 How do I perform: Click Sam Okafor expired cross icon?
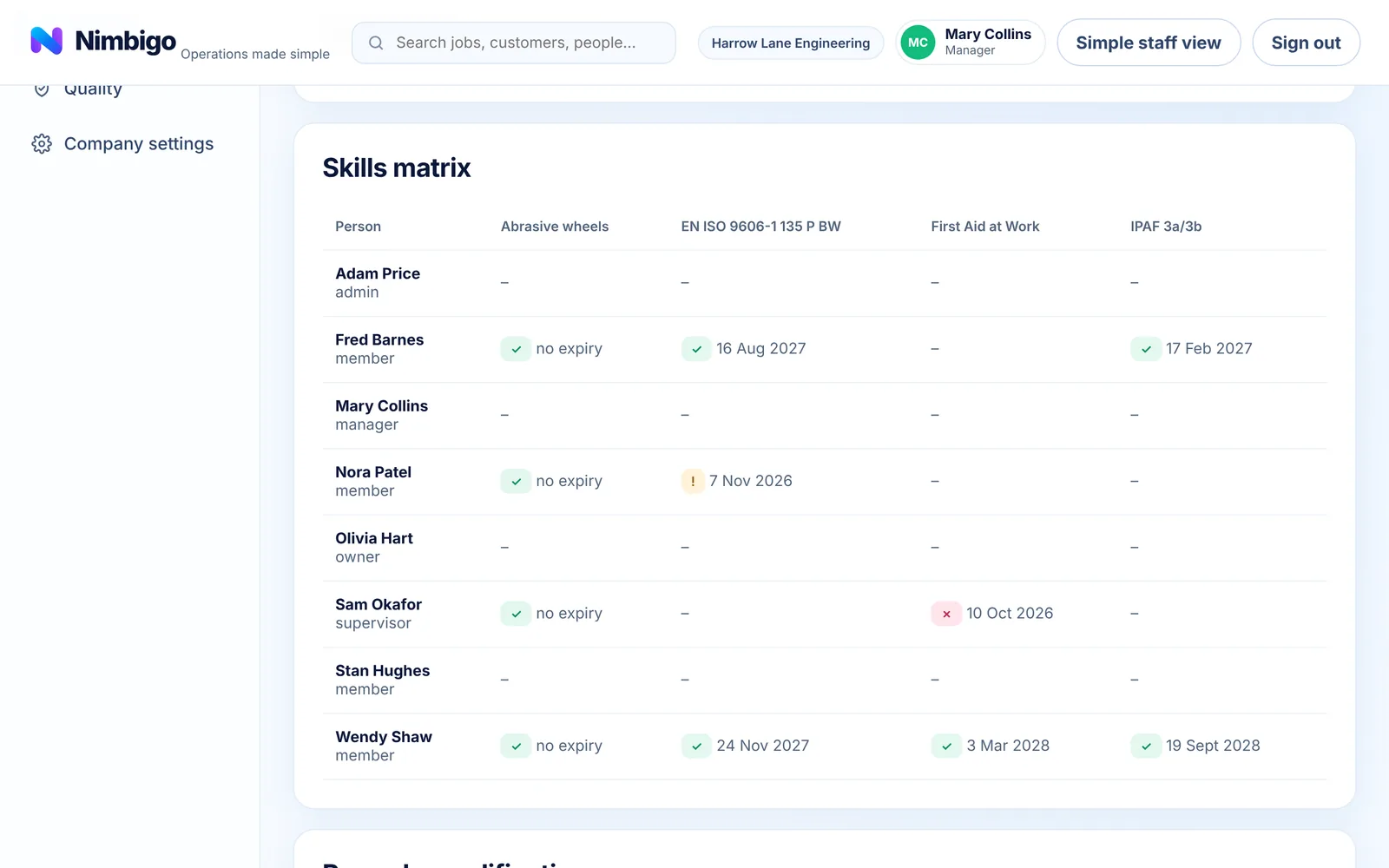946,614
